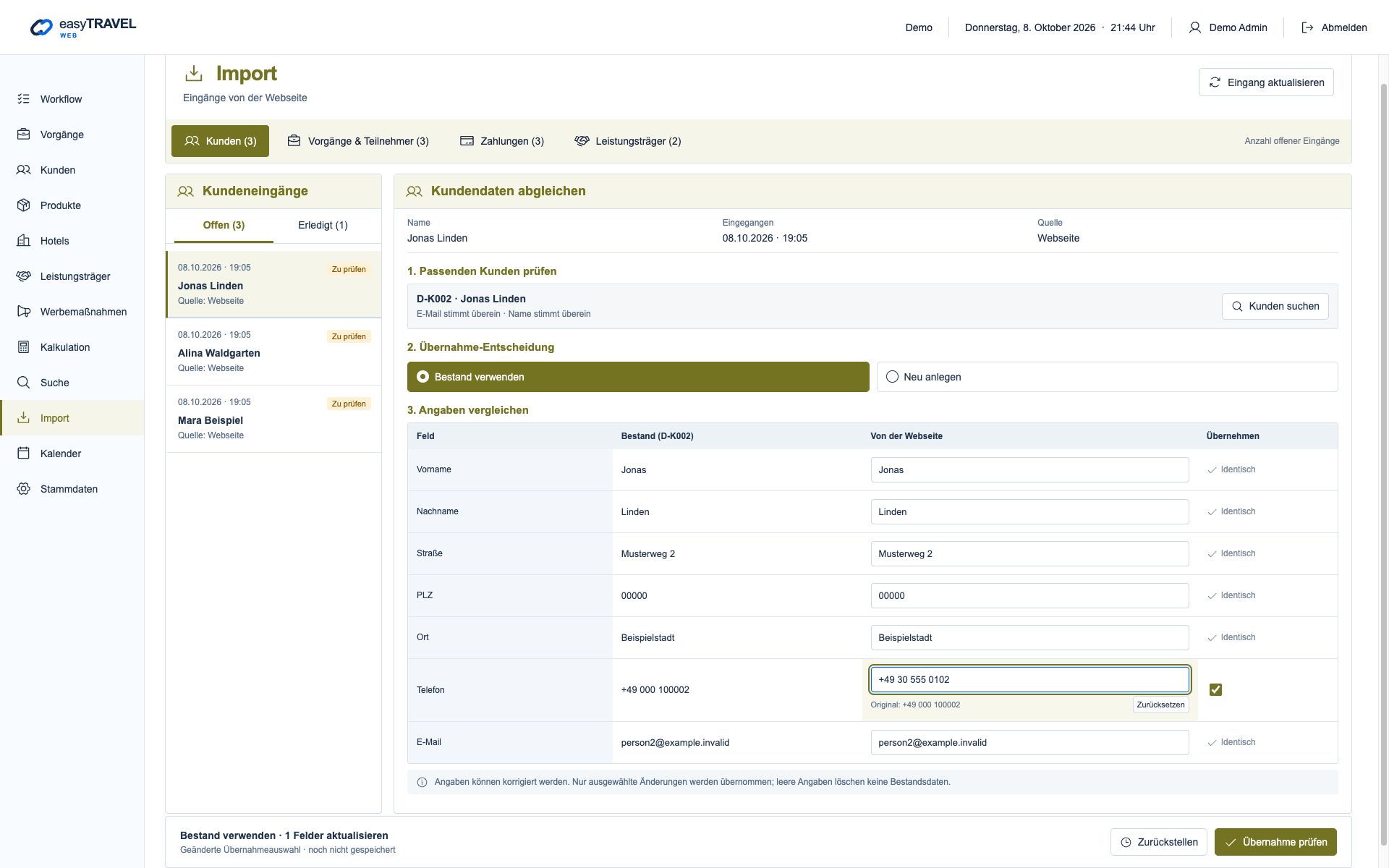Select the Bestand verwenden radio option

[638, 377]
